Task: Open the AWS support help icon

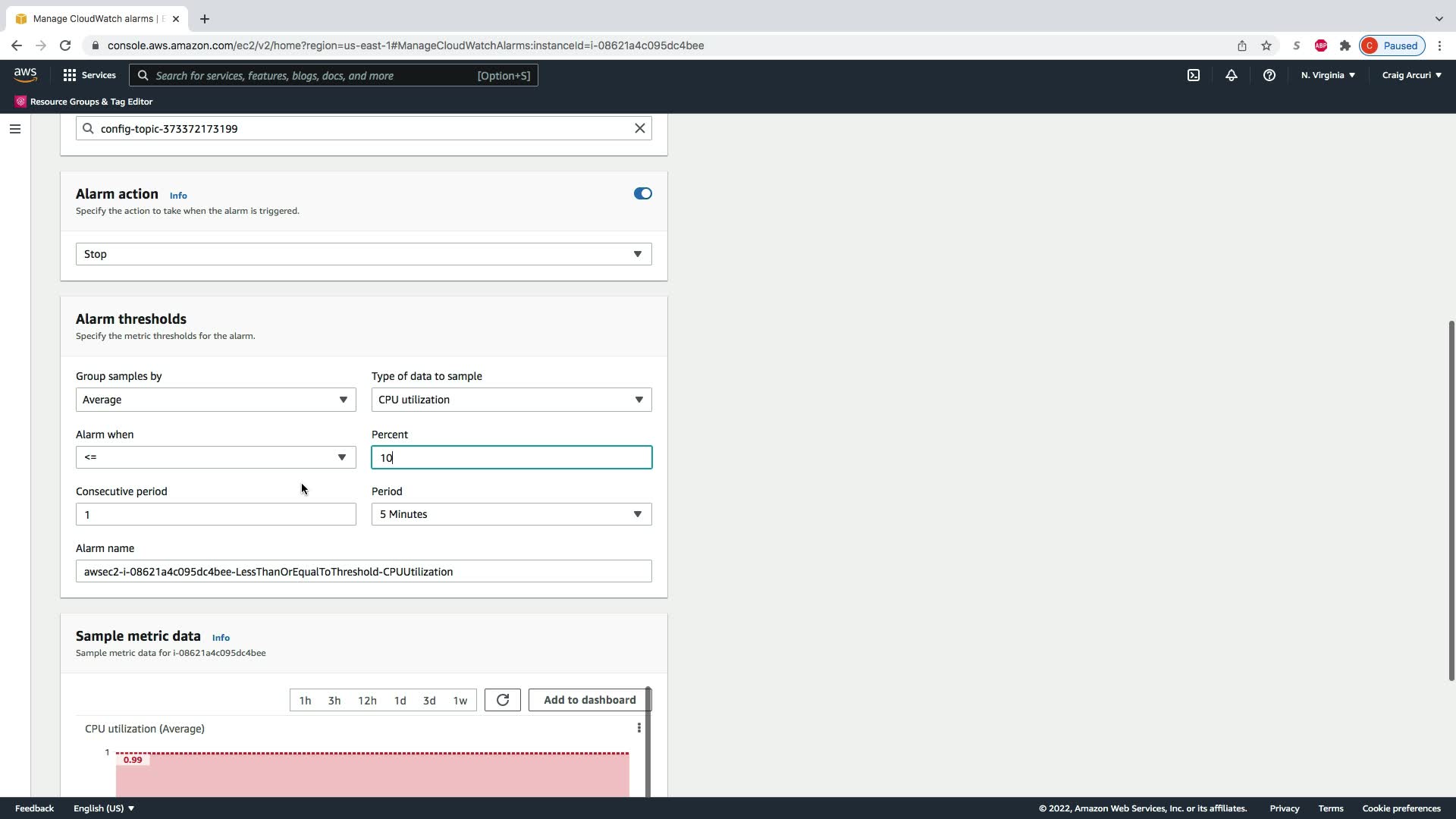Action: pyautogui.click(x=1269, y=75)
